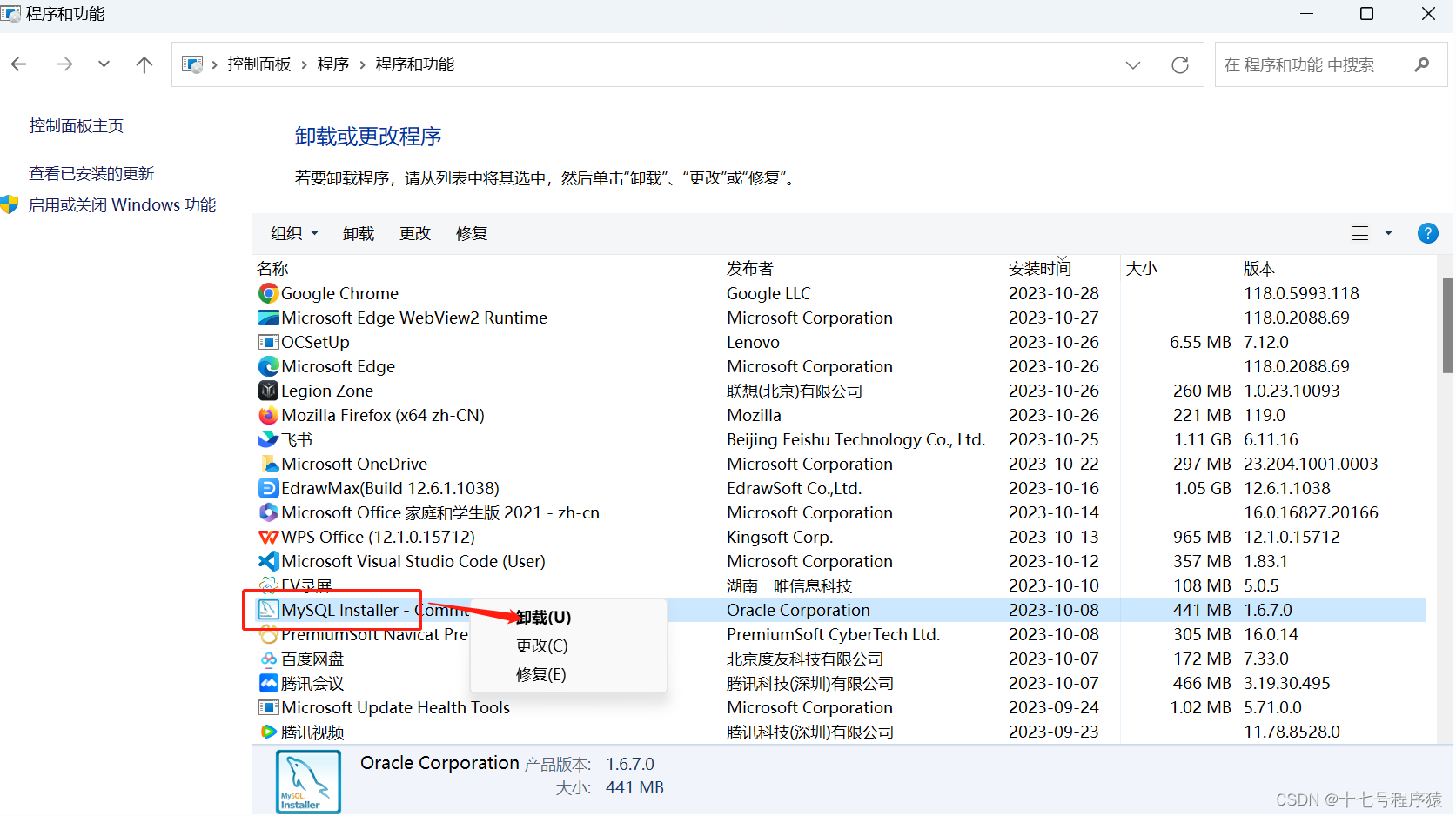
Task: Click the version cell 118.0.5993.118
Action: [x=1301, y=293]
